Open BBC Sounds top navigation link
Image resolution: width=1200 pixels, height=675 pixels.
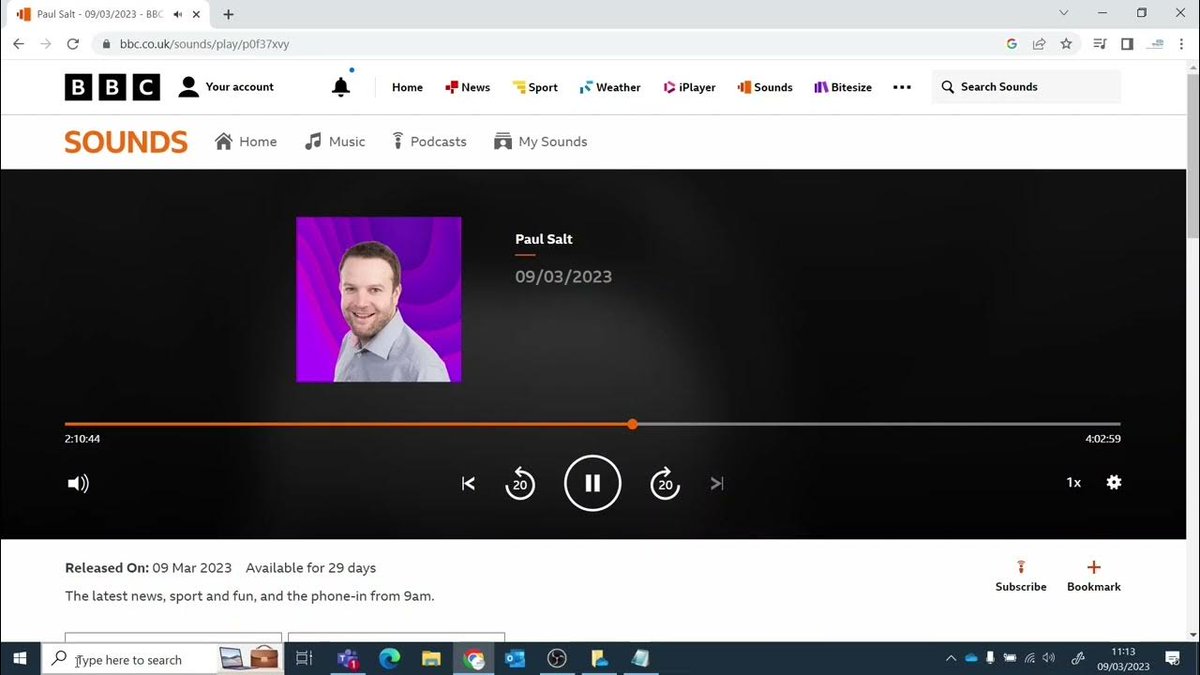coord(765,87)
